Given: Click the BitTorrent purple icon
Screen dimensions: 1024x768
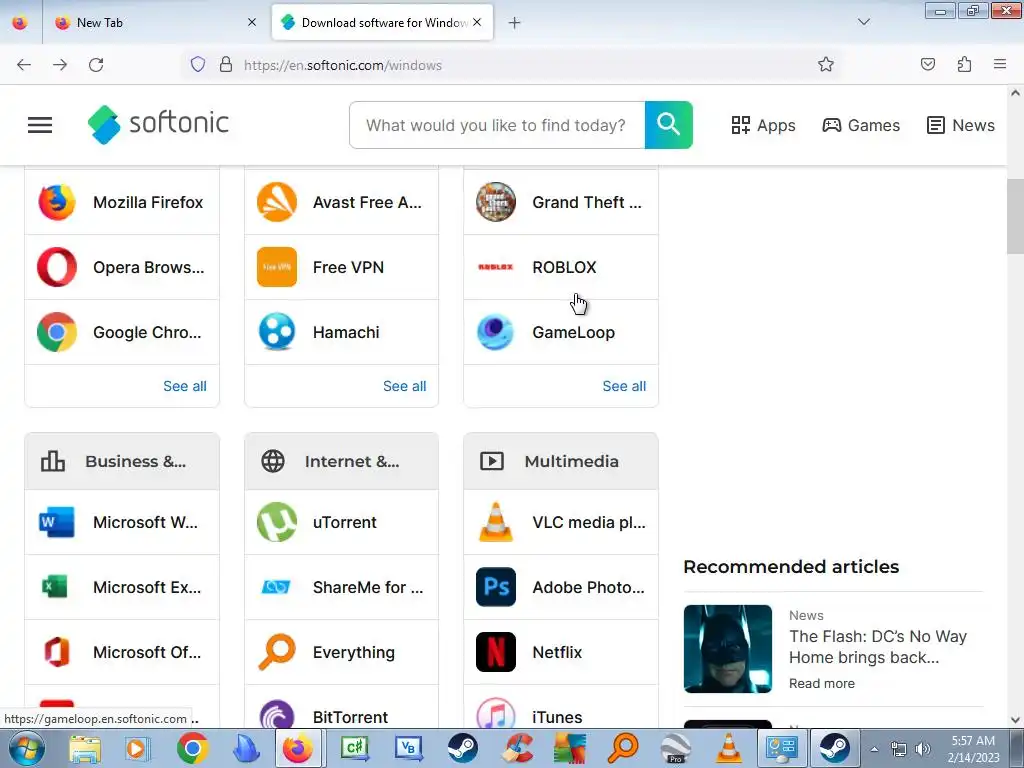Looking at the screenshot, I should (x=277, y=715).
